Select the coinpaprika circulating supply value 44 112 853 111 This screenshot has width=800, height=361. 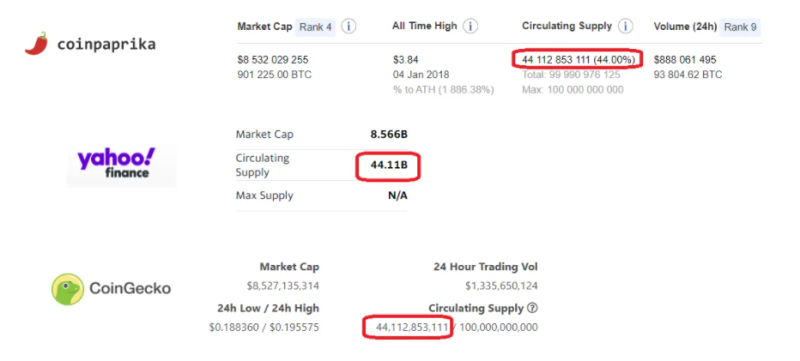pyautogui.click(x=556, y=60)
